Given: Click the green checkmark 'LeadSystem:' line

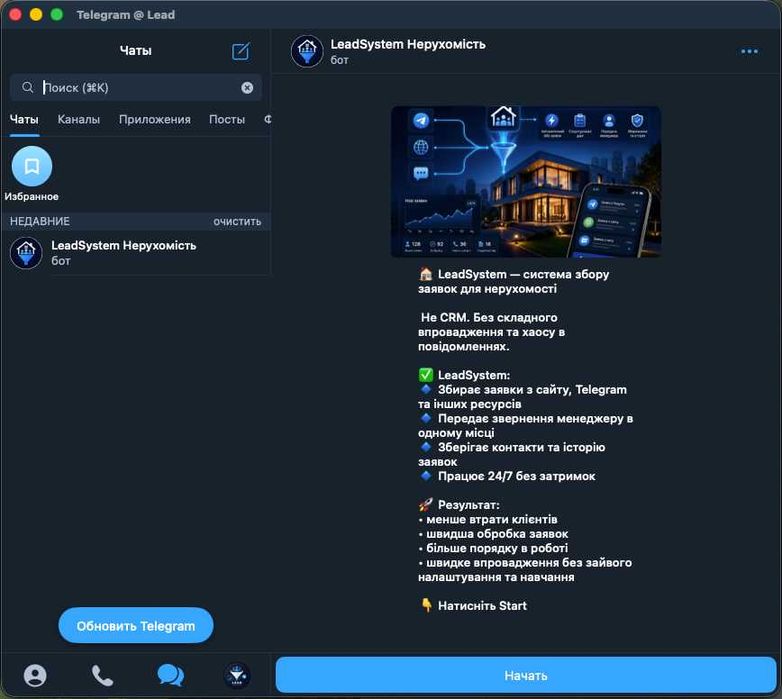Looking at the screenshot, I should point(464,375).
